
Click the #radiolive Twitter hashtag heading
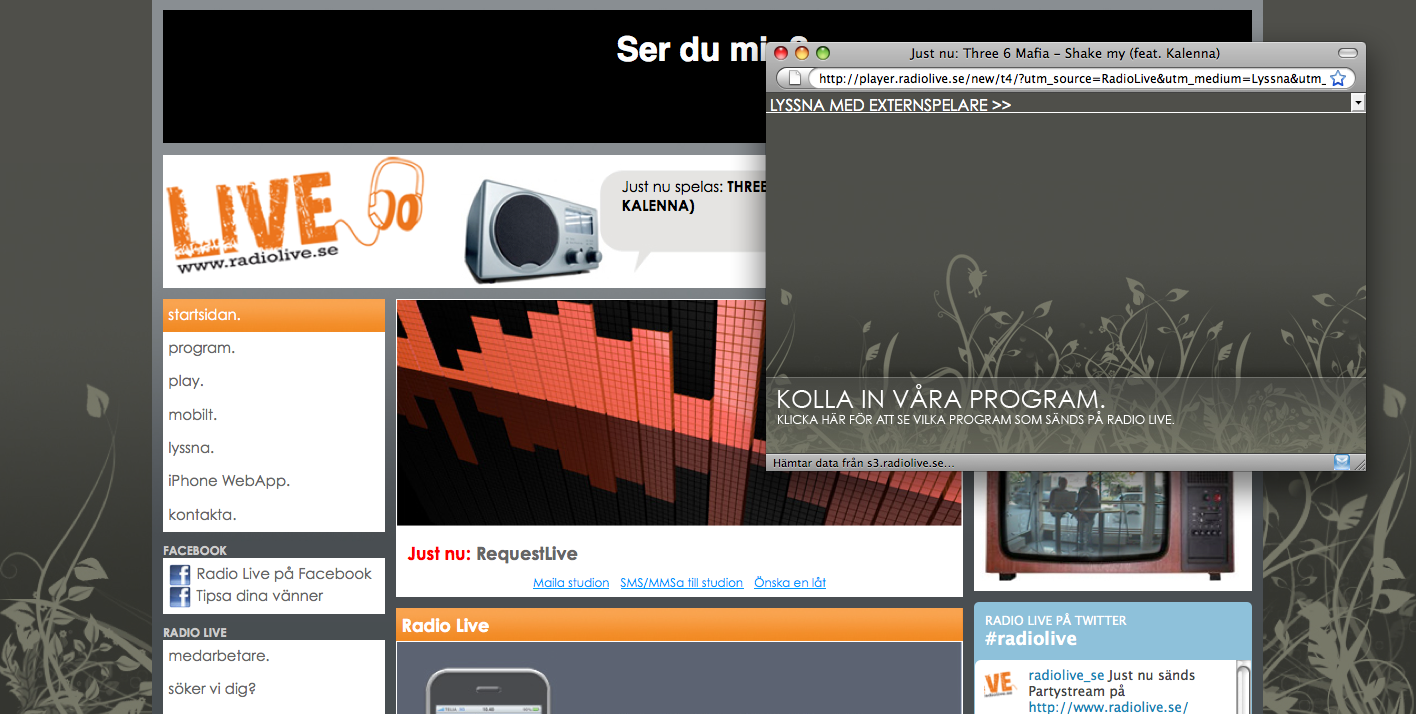pyautogui.click(x=1031, y=639)
